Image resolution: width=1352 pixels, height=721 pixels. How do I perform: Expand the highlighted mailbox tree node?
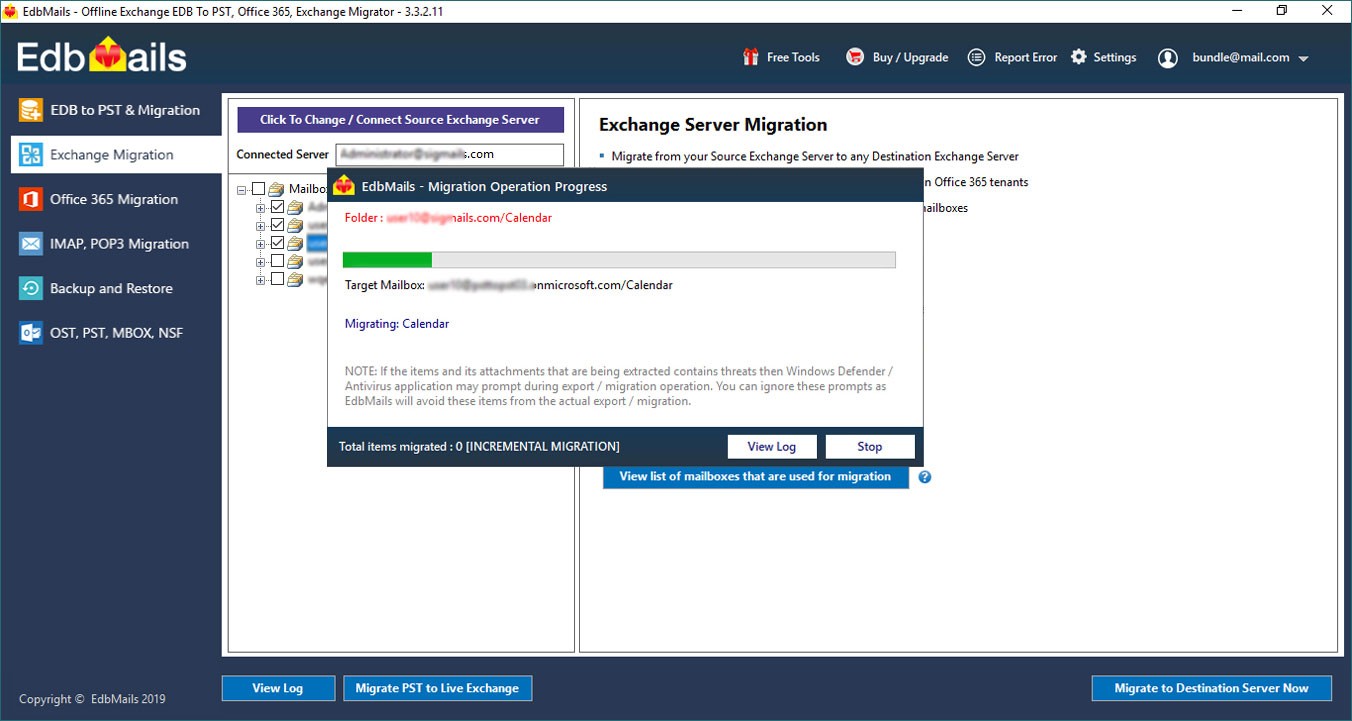point(261,243)
